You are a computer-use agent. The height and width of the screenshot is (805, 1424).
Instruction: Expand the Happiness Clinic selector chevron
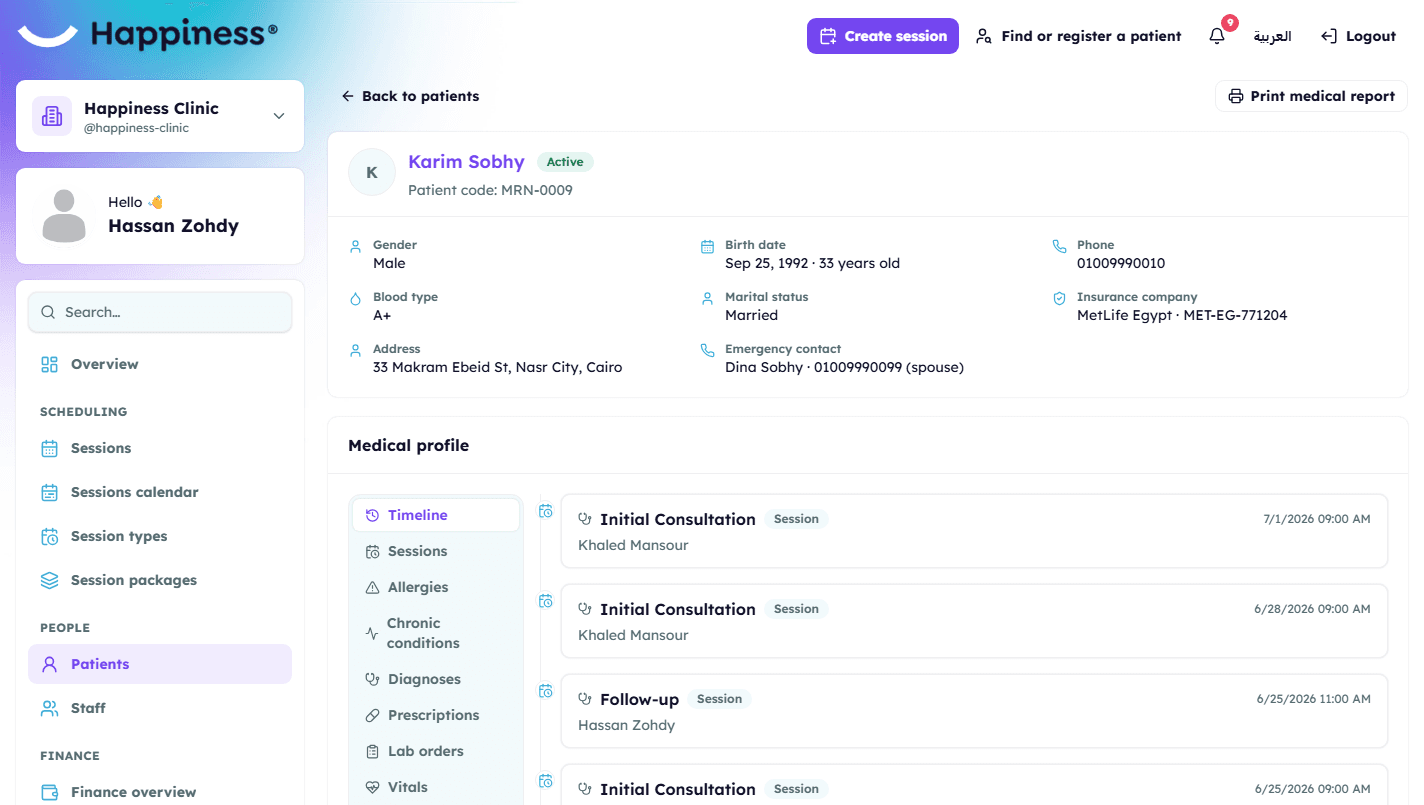[x=279, y=116]
